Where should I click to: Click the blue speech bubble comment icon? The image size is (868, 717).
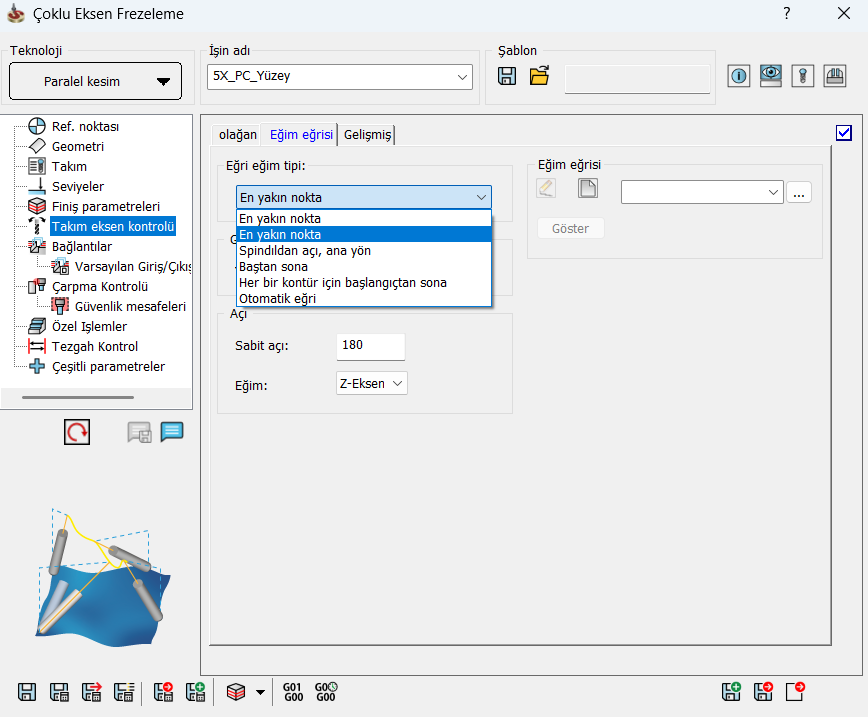[x=172, y=432]
